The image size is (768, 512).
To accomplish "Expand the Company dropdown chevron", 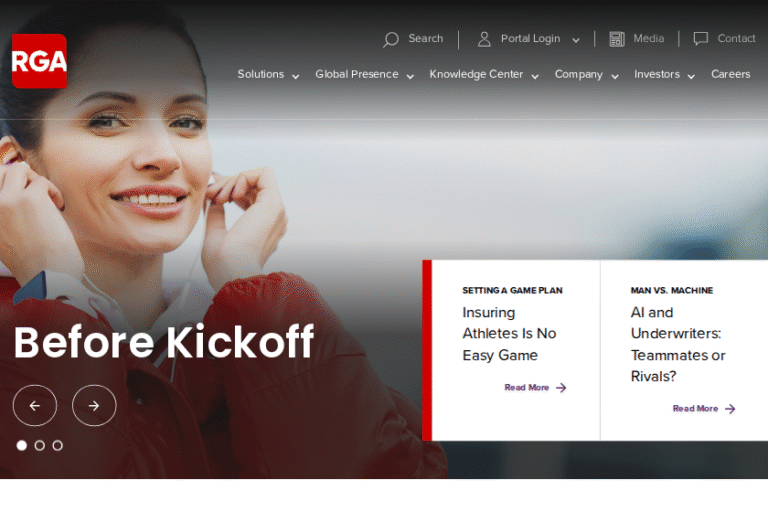I will coord(615,76).
